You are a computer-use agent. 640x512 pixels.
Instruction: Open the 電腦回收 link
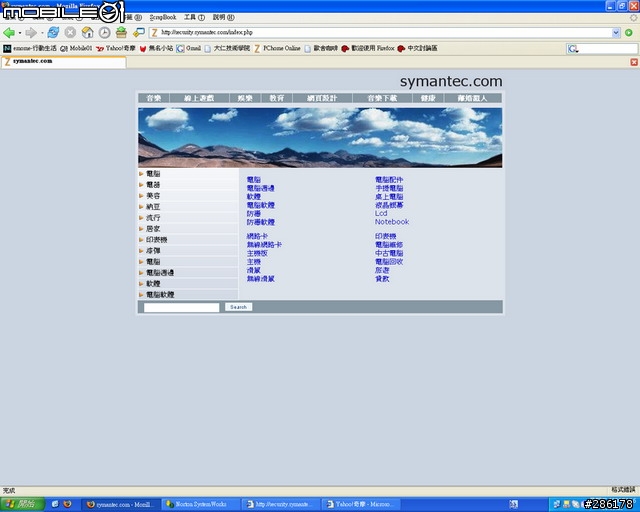pyautogui.click(x=389, y=262)
